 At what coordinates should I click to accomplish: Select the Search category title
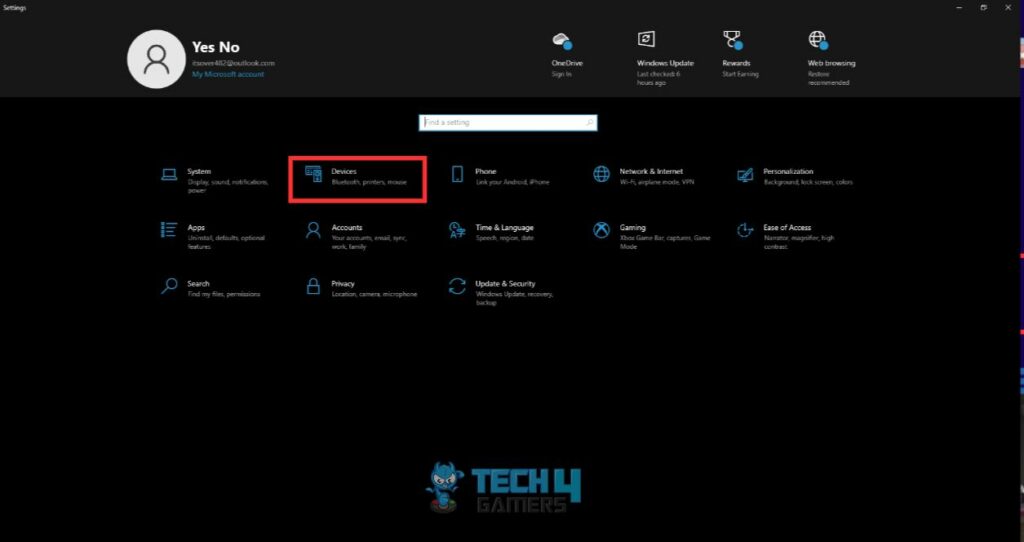pos(199,284)
